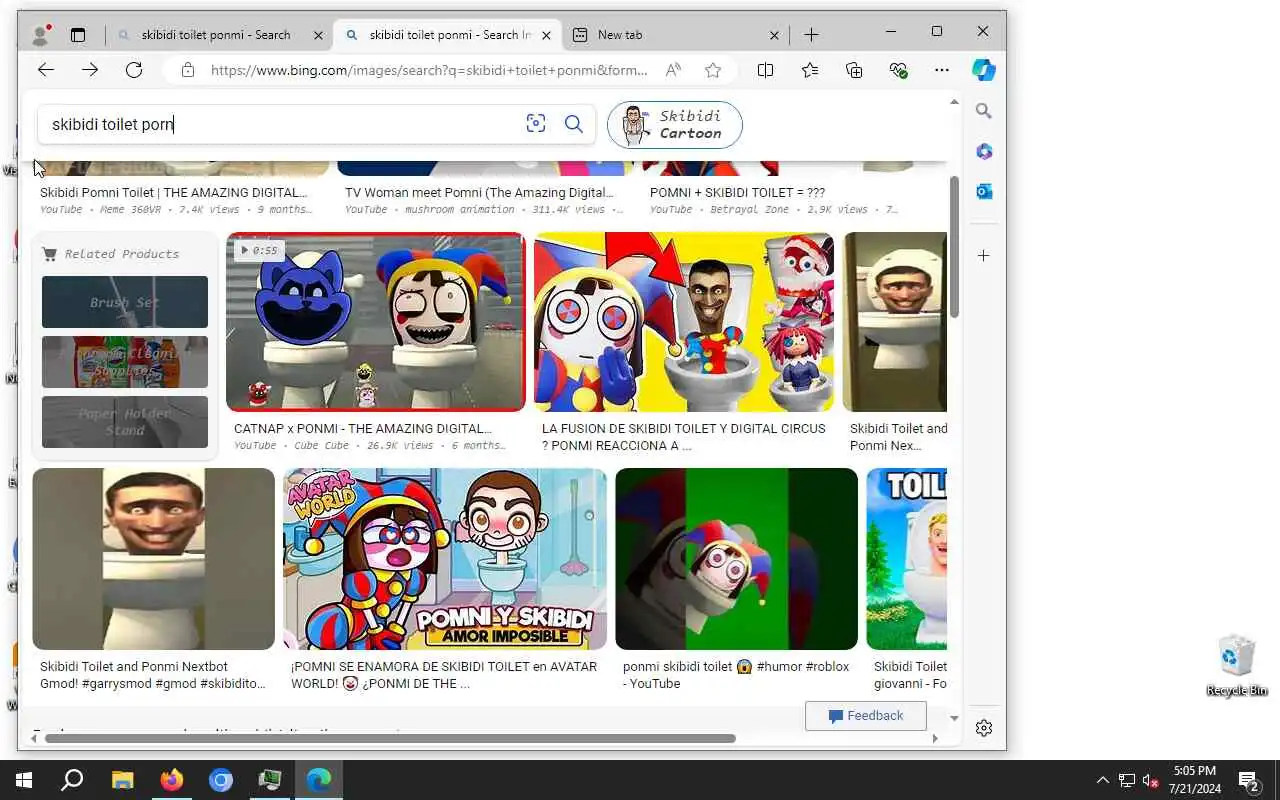The height and width of the screenshot is (800, 1280).
Task: Open Windows Start menu
Action: (x=24, y=780)
